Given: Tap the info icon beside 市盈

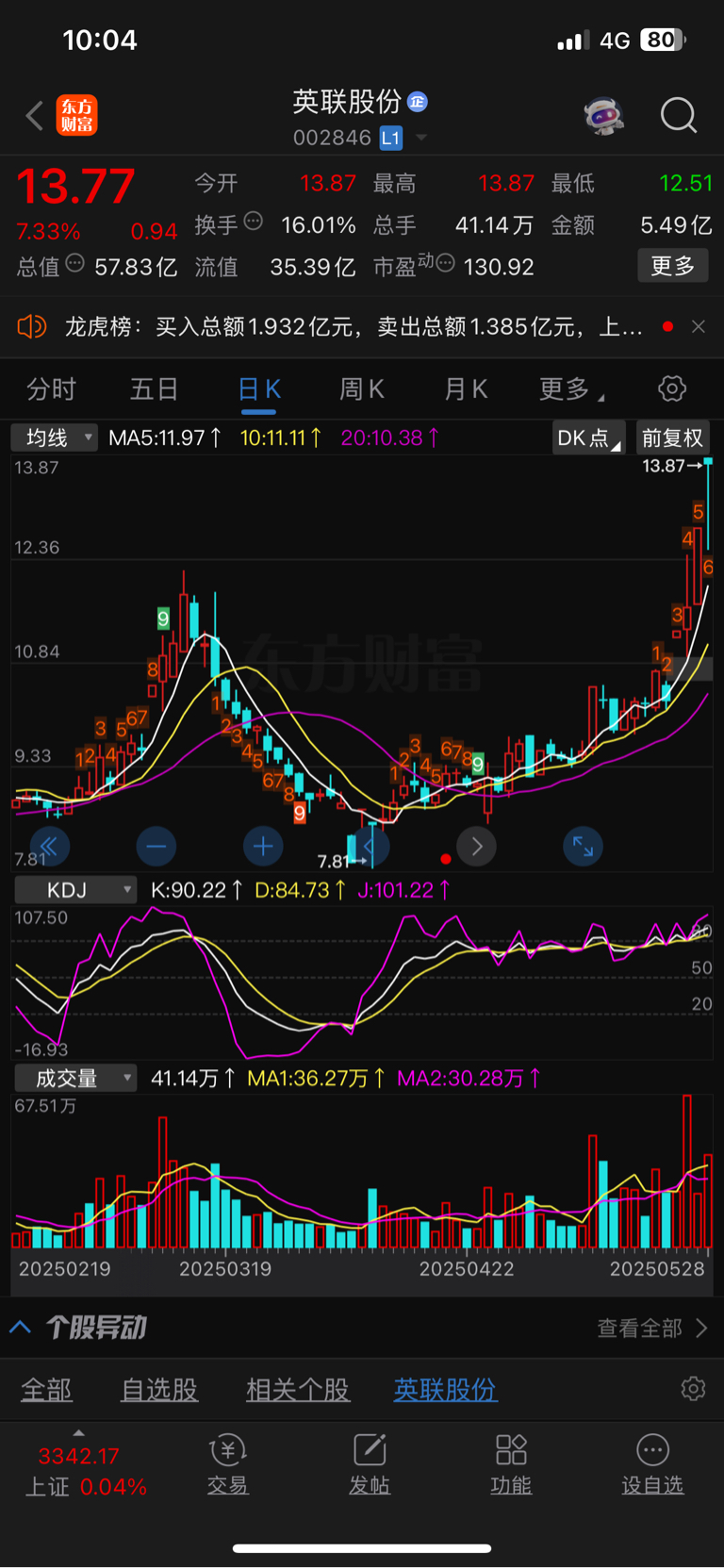Looking at the screenshot, I should [x=446, y=263].
